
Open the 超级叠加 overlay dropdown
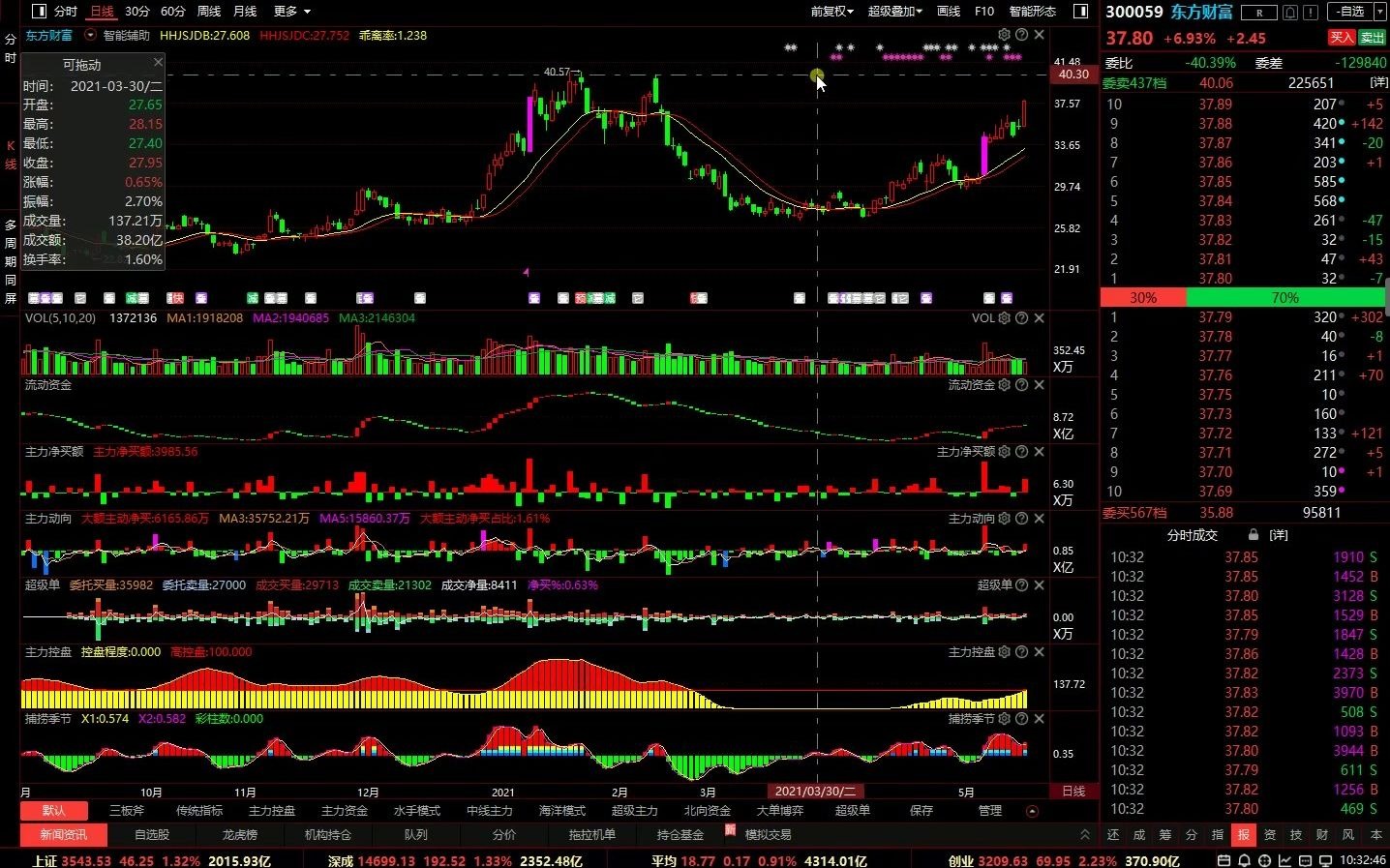coord(895,12)
